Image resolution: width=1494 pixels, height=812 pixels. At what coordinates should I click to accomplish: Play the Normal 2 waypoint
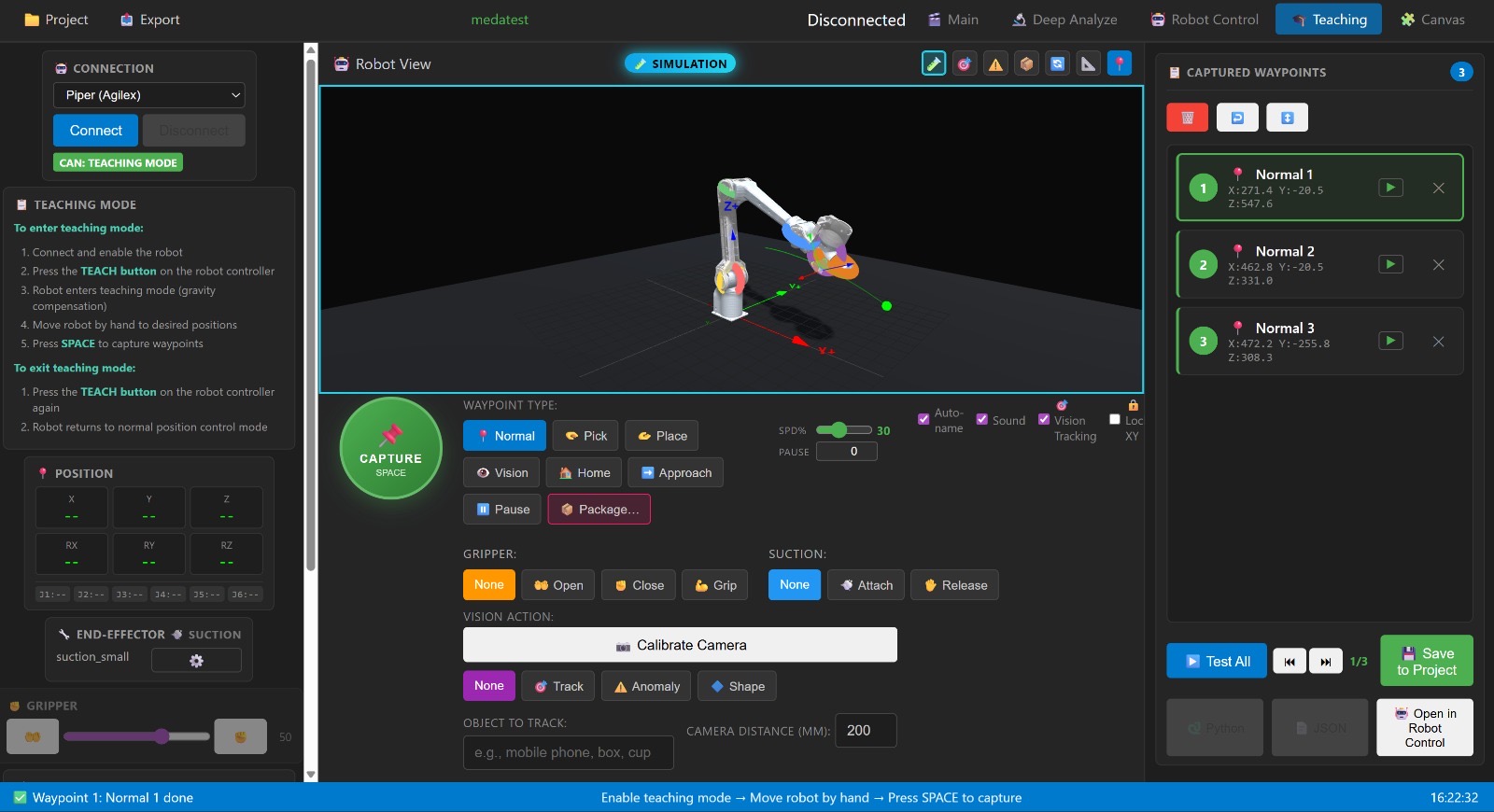(x=1390, y=264)
